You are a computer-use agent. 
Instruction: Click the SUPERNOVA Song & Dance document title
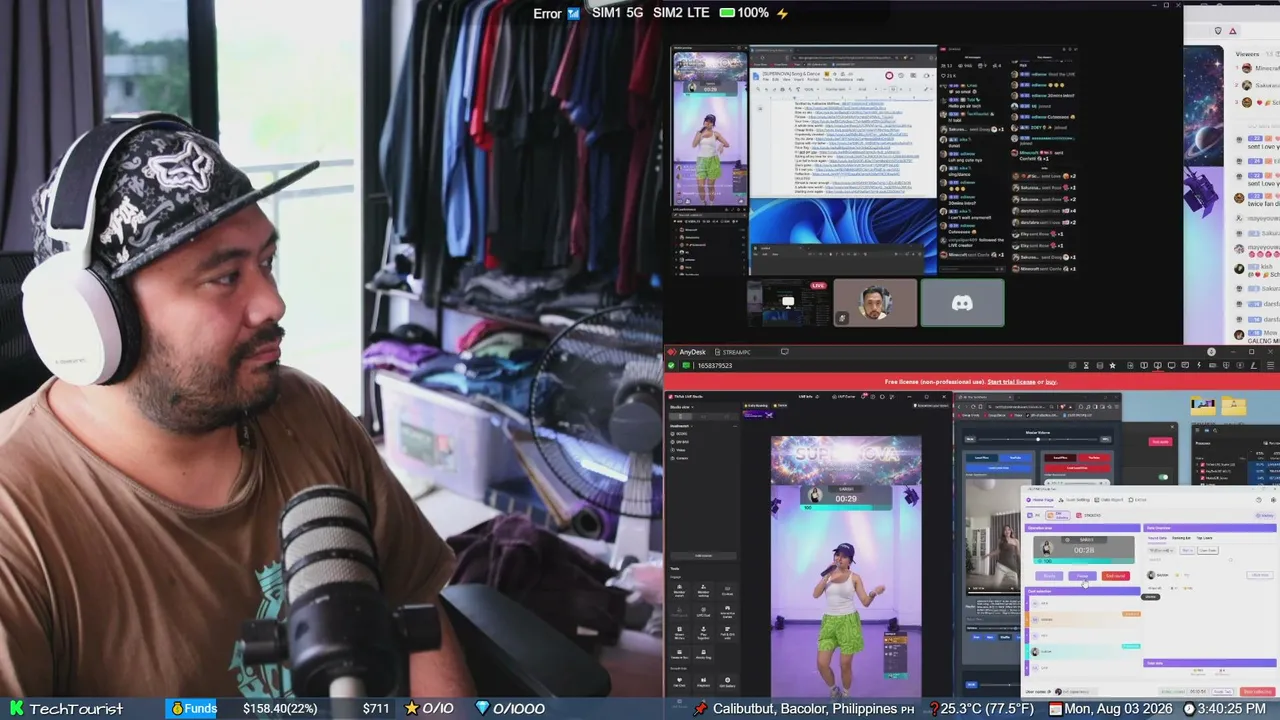tap(792, 74)
